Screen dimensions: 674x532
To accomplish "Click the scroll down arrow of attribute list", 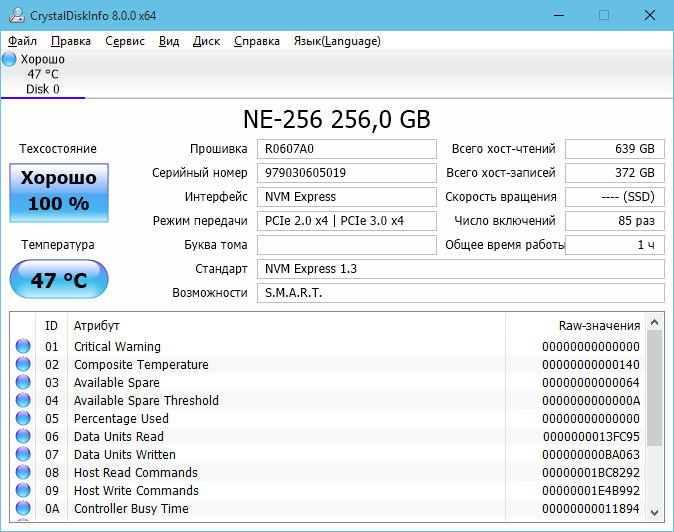I will 655,512.
